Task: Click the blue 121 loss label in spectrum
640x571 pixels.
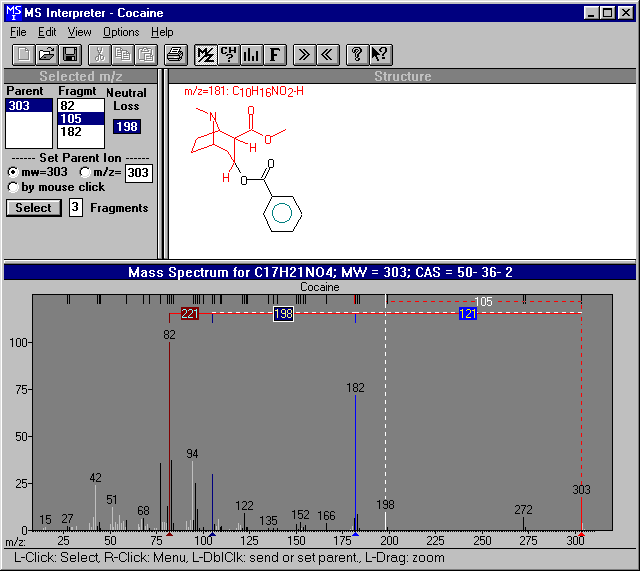Action: pyautogui.click(x=468, y=313)
